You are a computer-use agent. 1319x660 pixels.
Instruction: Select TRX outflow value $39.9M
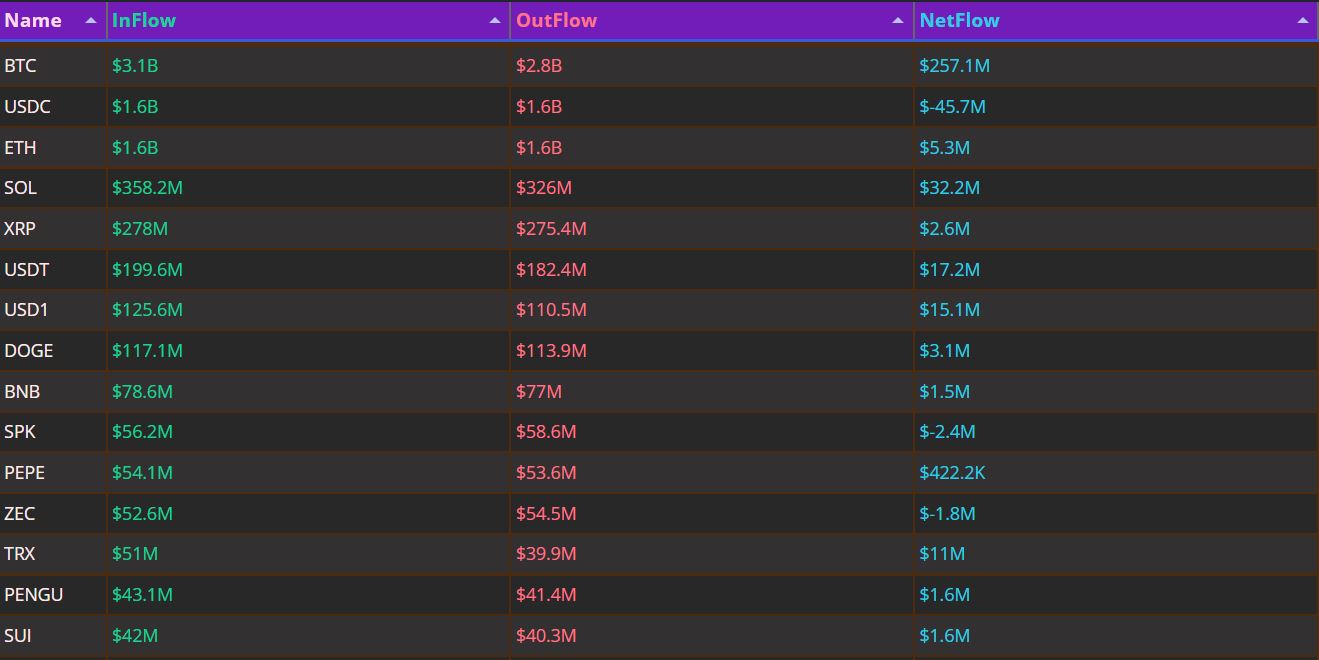click(546, 554)
